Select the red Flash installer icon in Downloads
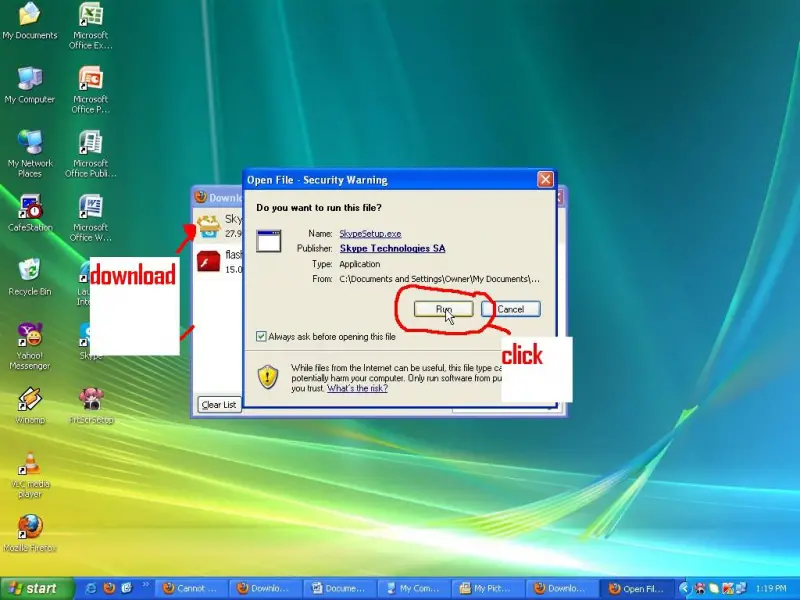 (x=209, y=262)
